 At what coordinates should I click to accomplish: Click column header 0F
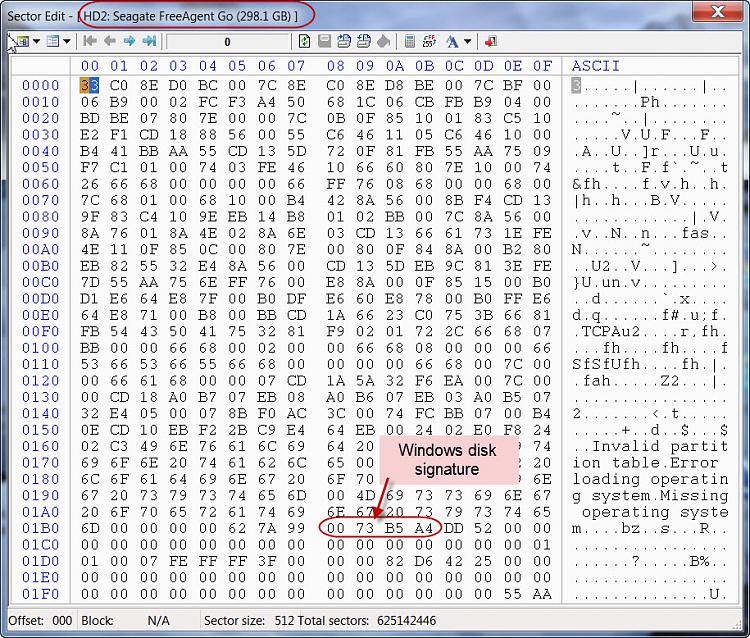click(542, 66)
